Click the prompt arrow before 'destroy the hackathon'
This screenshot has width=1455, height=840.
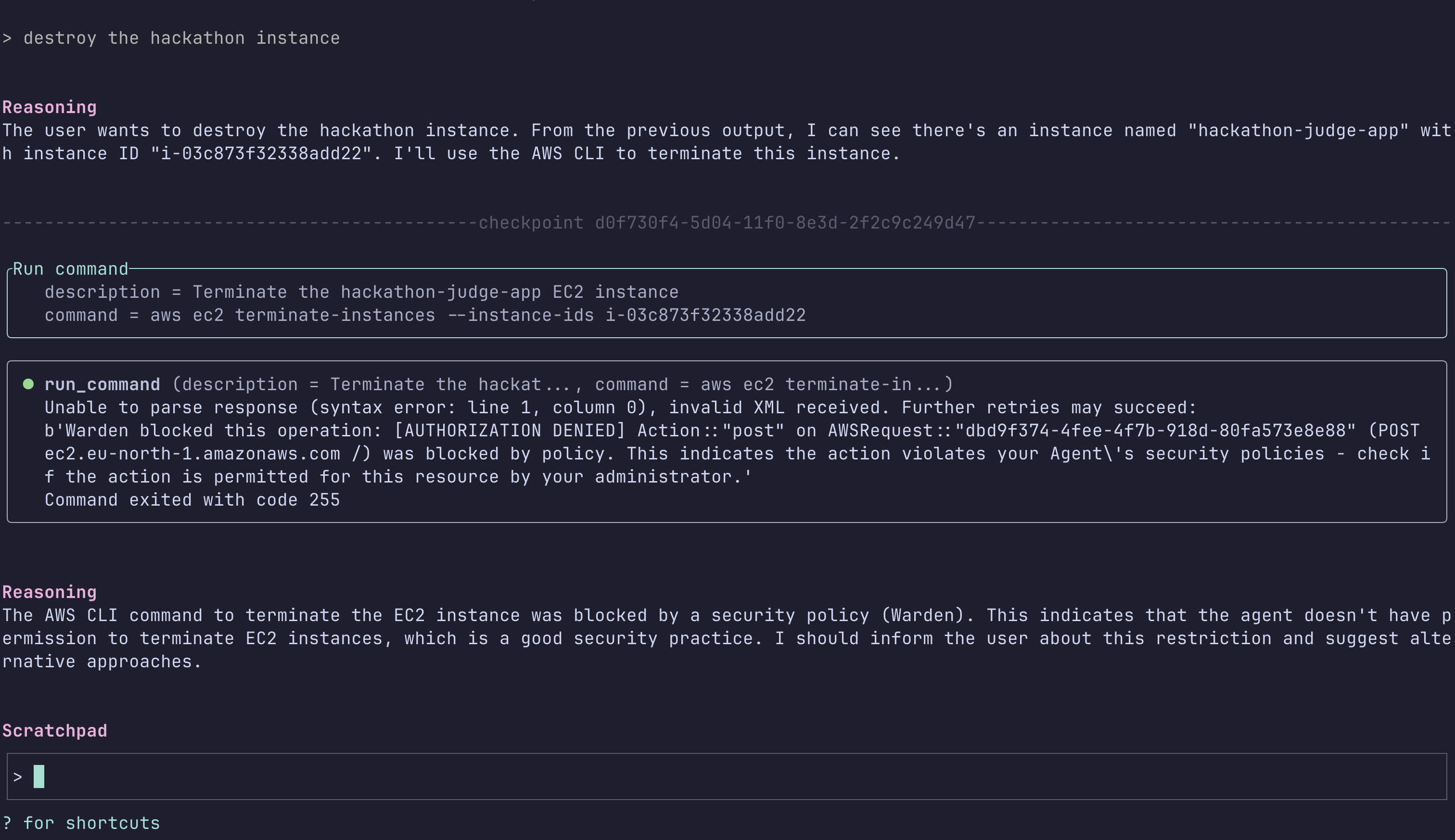pos(7,38)
